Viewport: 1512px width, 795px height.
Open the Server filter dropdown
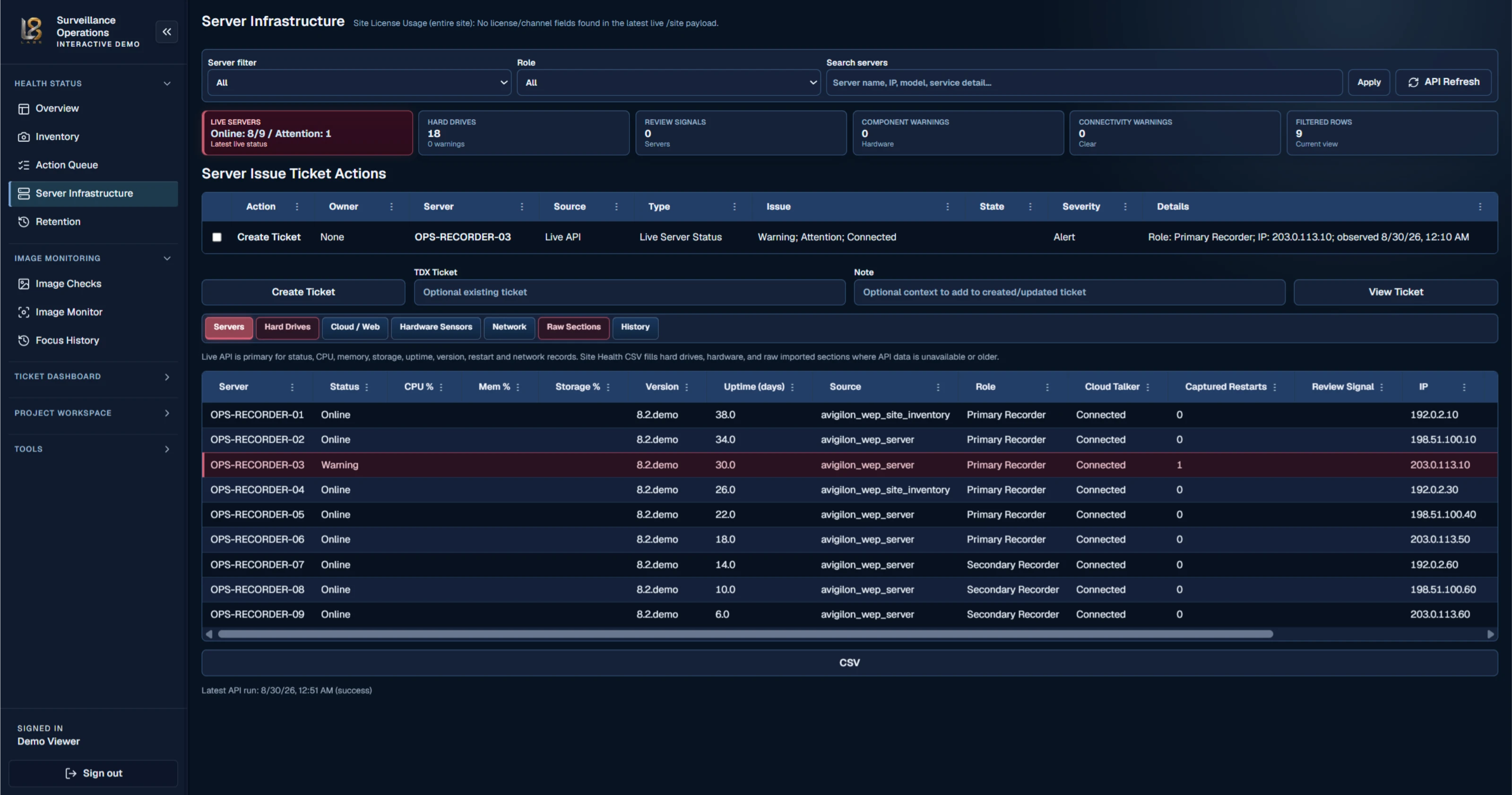point(359,83)
